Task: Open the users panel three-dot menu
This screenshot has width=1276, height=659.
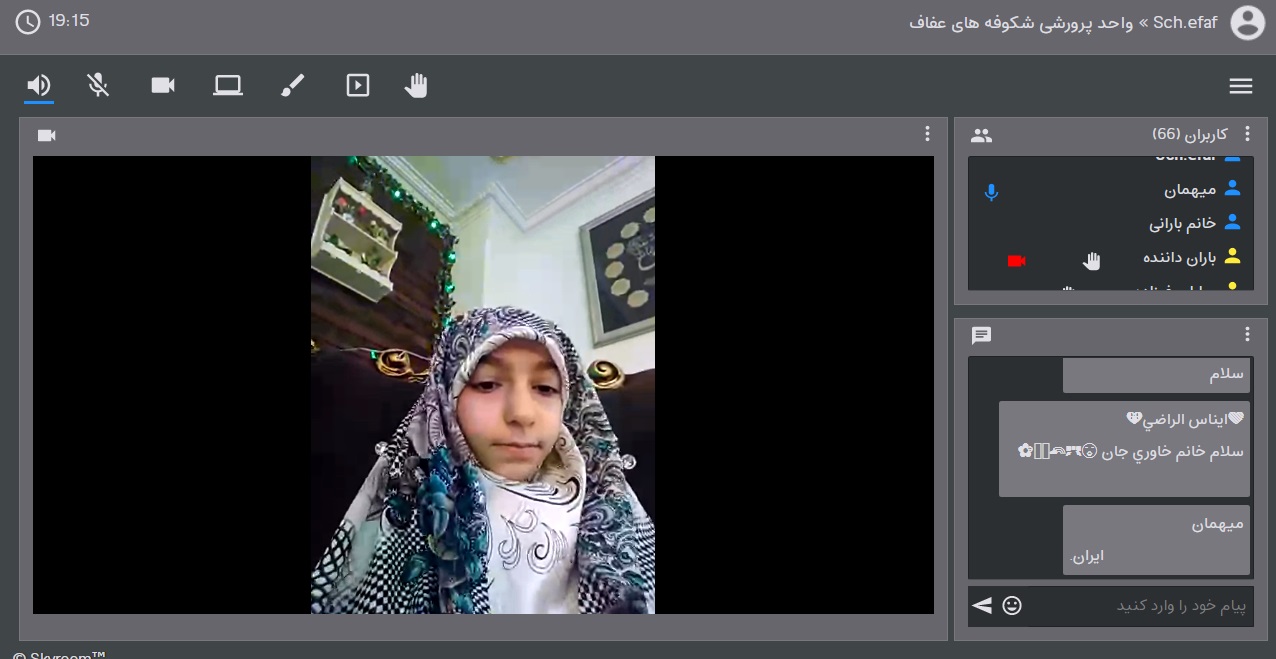Action: (1247, 134)
